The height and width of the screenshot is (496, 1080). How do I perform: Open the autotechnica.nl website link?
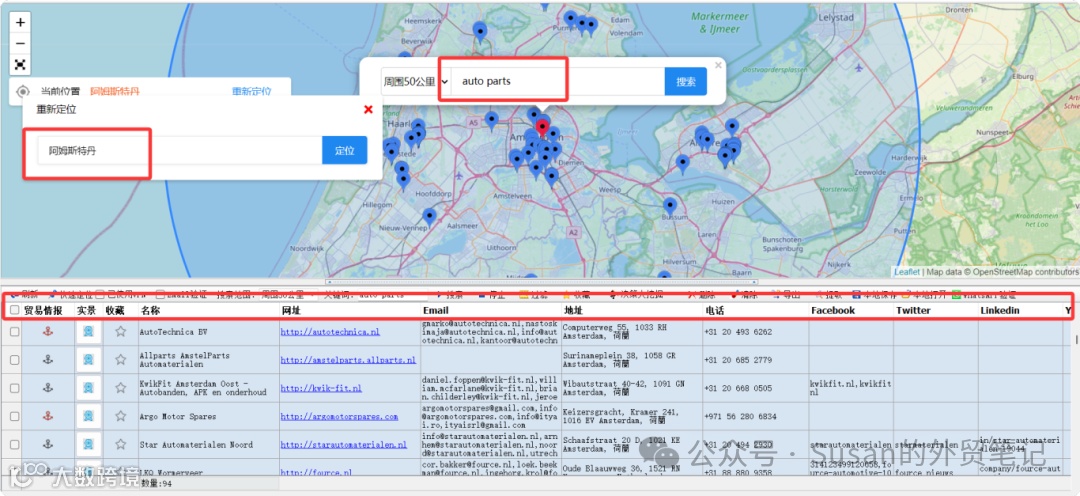coord(330,332)
